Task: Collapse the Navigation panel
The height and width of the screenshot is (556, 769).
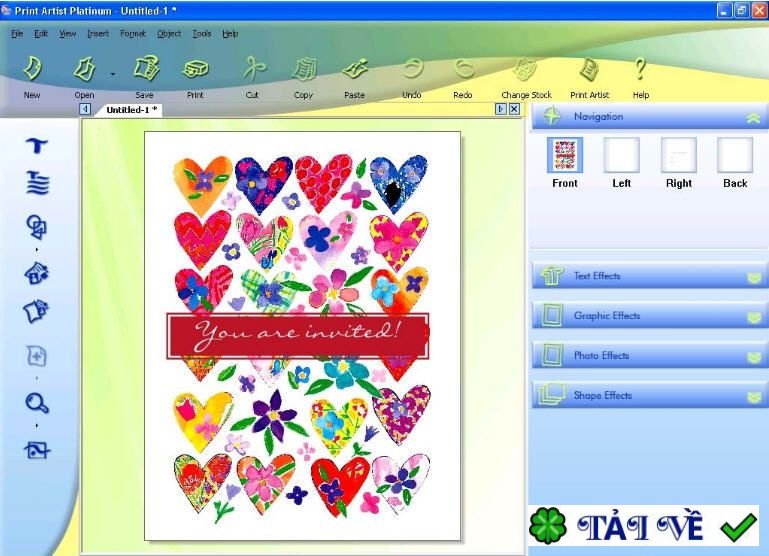Action: (753, 118)
